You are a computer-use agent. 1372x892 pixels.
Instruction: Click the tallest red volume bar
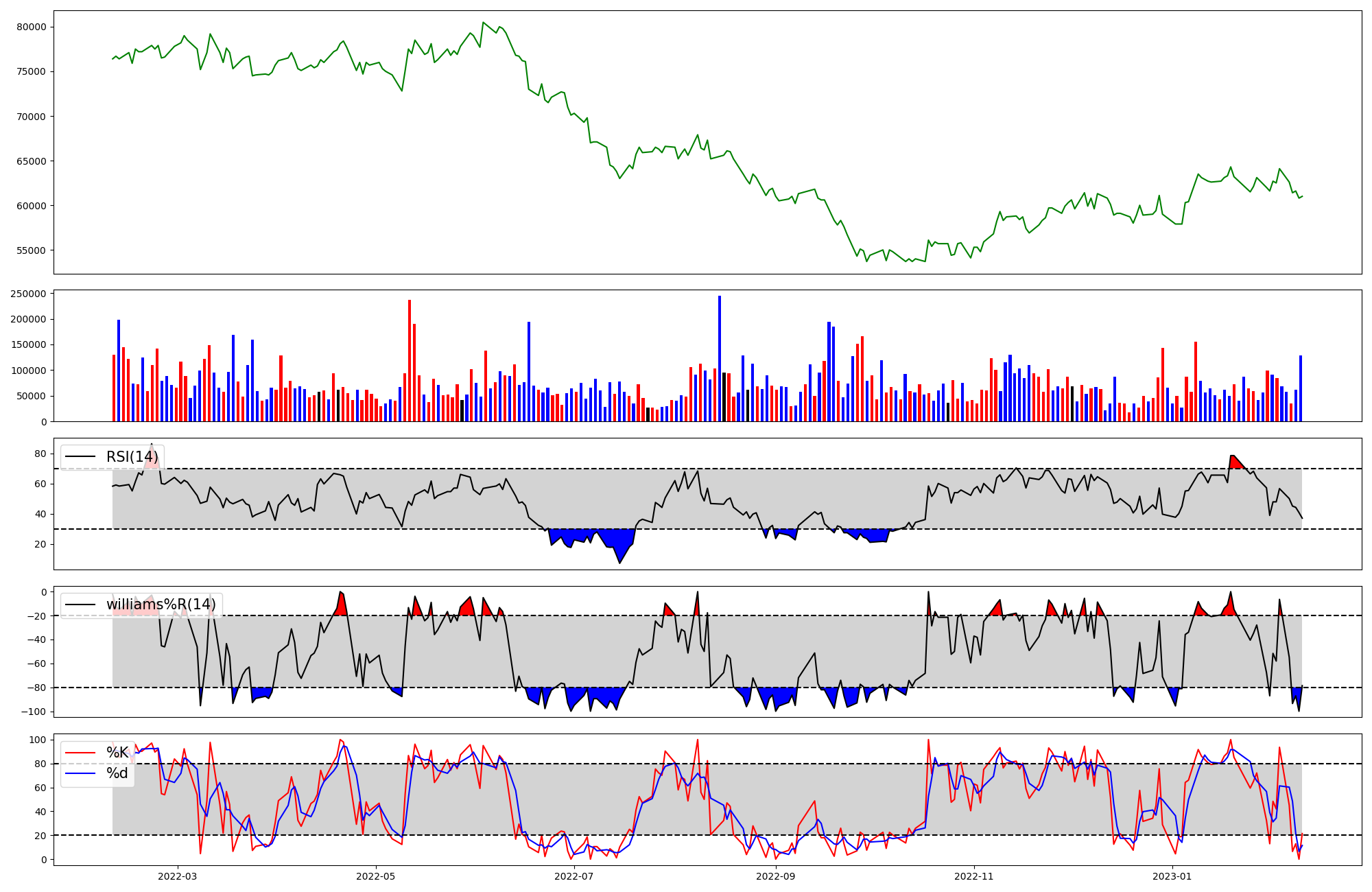[410, 360]
